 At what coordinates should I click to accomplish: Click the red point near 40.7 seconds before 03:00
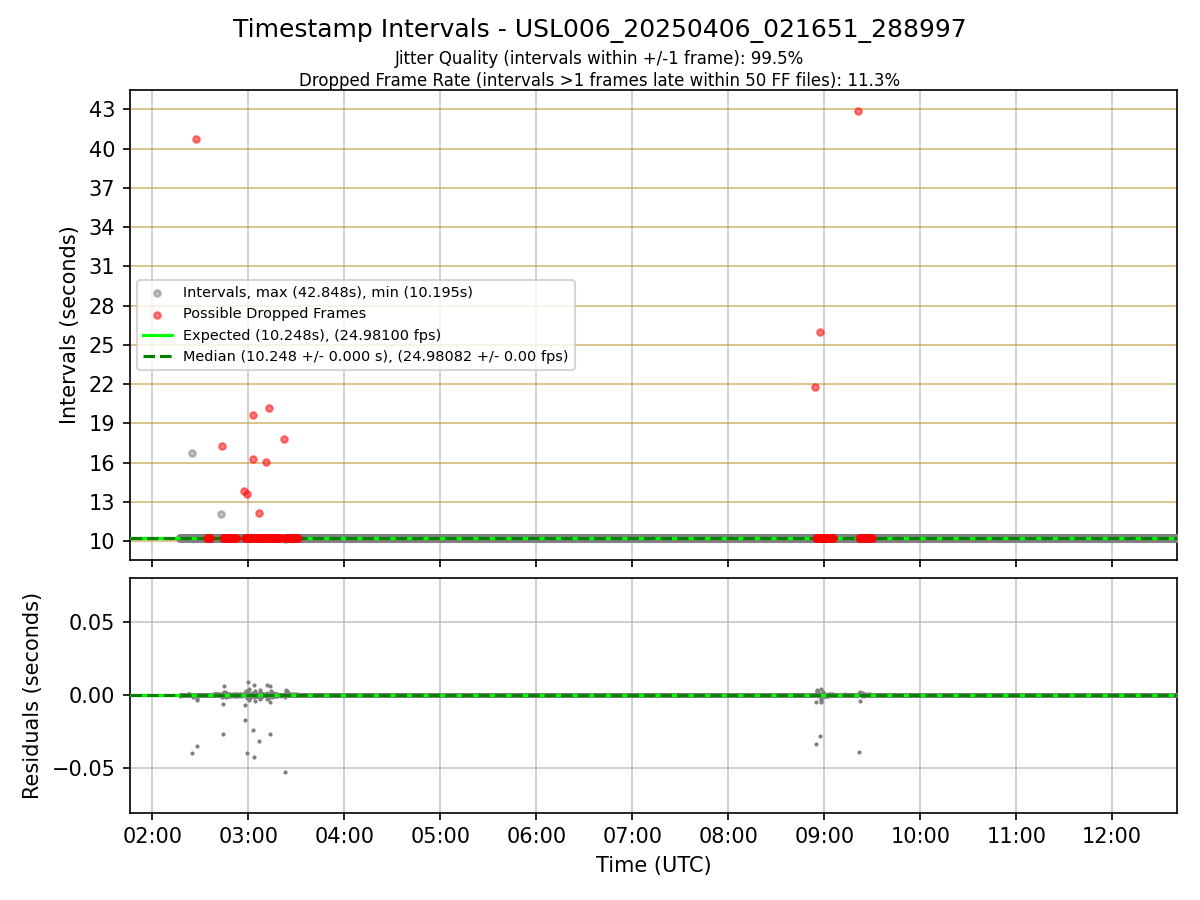pyautogui.click(x=196, y=139)
